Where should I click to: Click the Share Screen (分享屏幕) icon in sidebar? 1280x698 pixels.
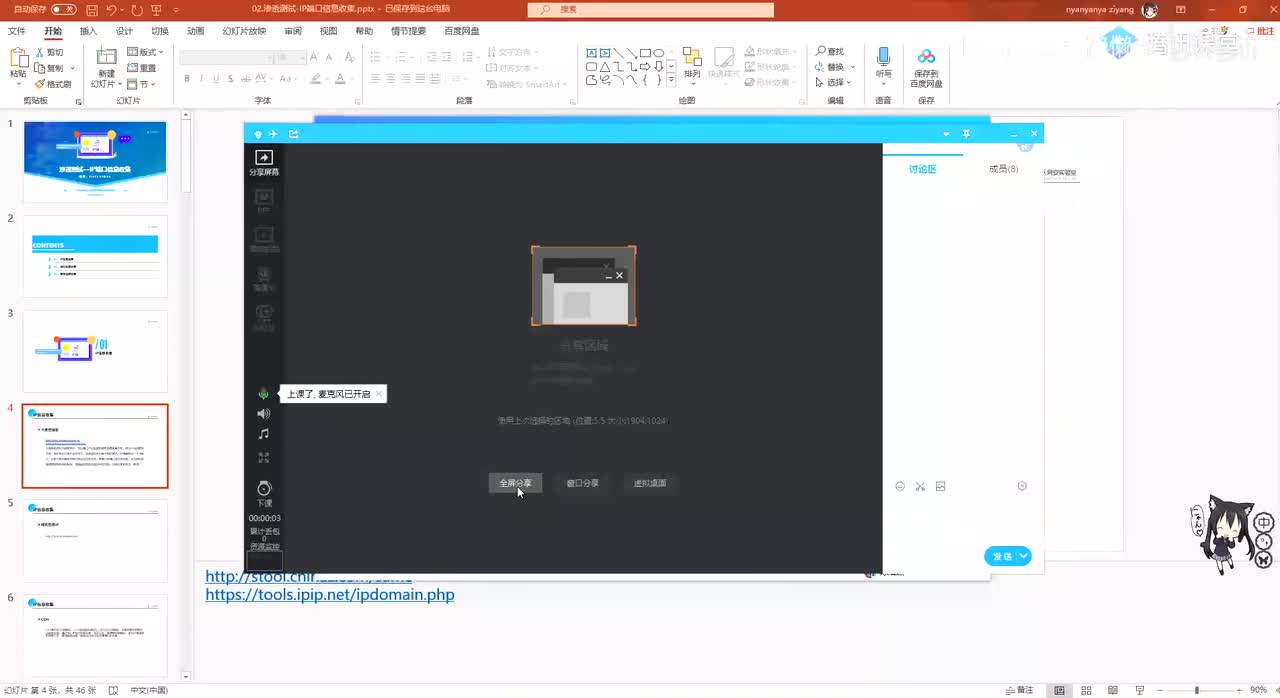click(264, 157)
